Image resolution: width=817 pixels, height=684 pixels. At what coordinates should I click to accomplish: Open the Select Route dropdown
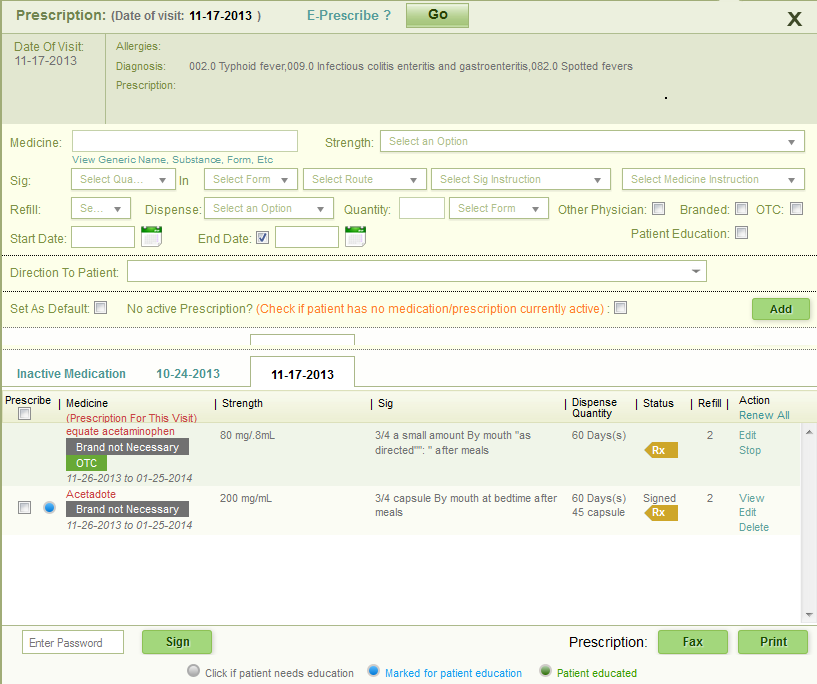coord(365,180)
